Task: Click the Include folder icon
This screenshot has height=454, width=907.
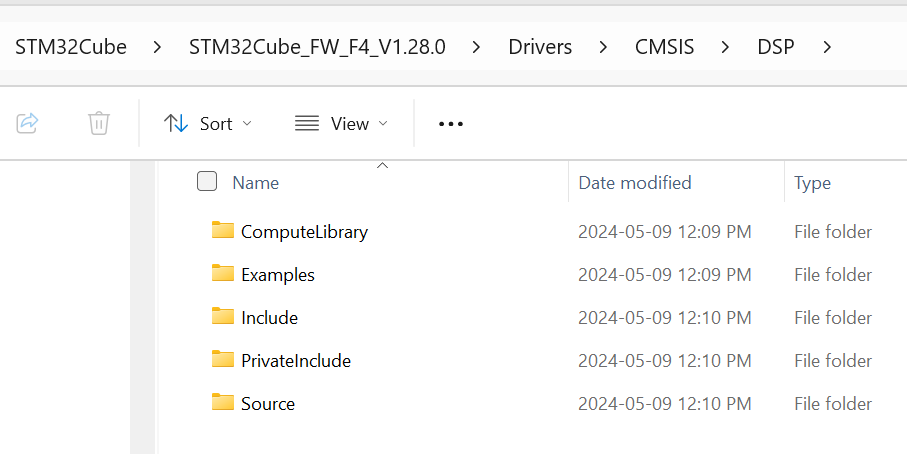Action: (222, 317)
